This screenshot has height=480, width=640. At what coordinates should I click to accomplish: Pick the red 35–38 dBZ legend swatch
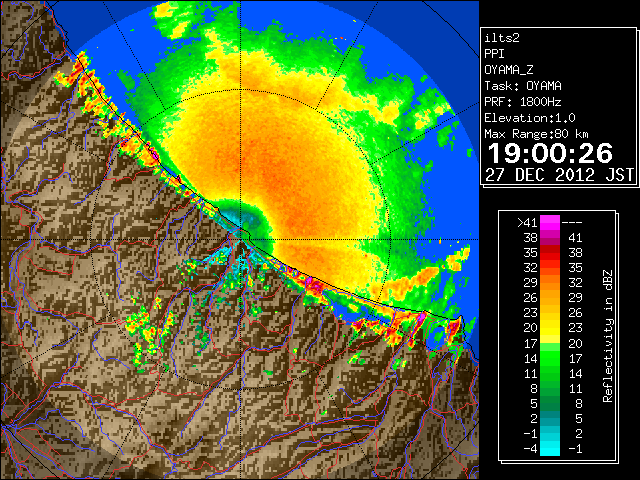coord(550,252)
